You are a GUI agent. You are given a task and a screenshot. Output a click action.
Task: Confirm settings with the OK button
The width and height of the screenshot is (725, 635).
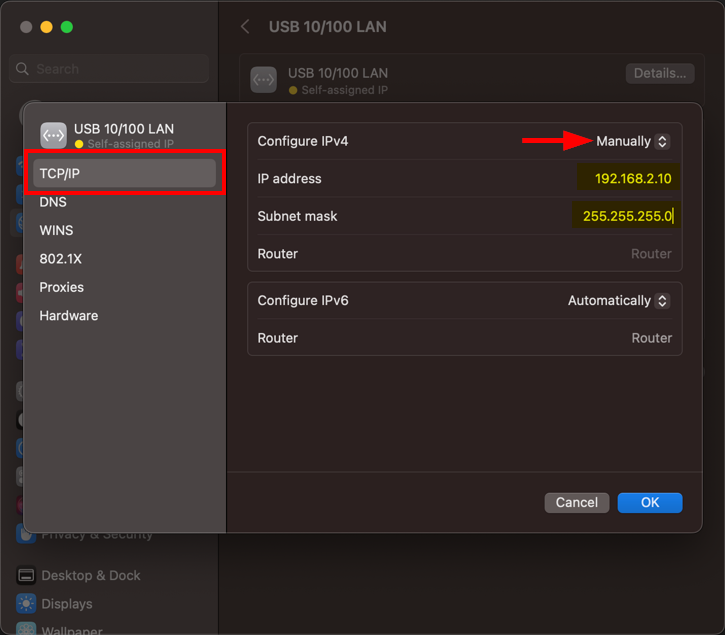point(650,503)
